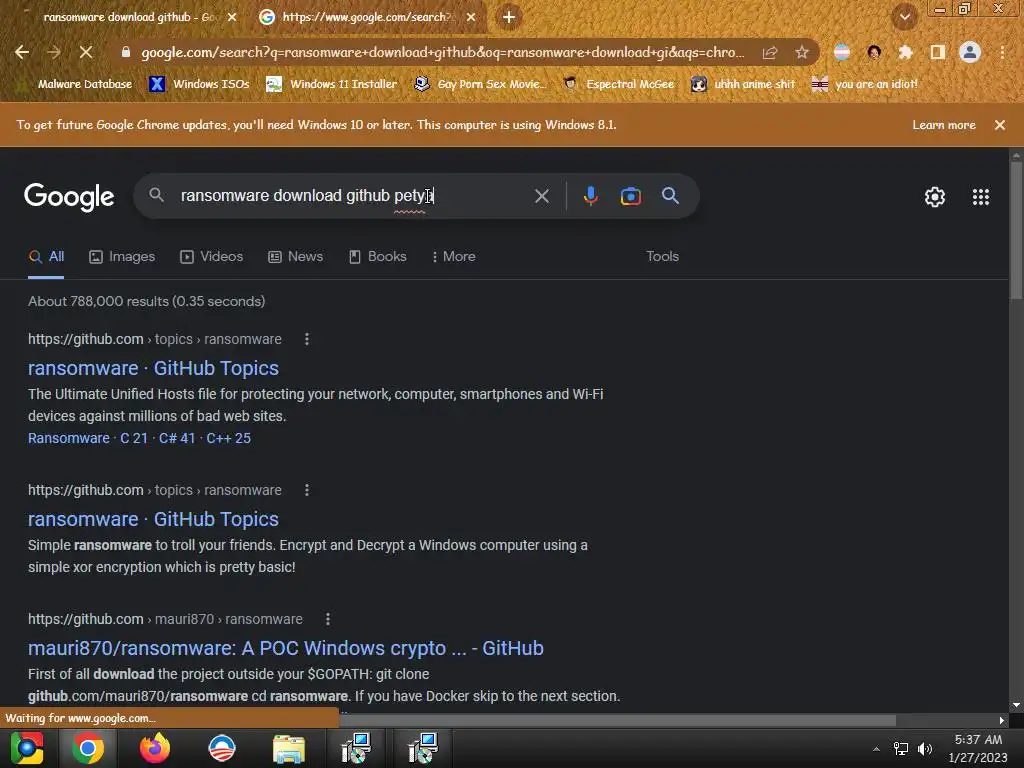The height and width of the screenshot is (768, 1024).
Task: Open the Google apps grid
Action: (981, 197)
